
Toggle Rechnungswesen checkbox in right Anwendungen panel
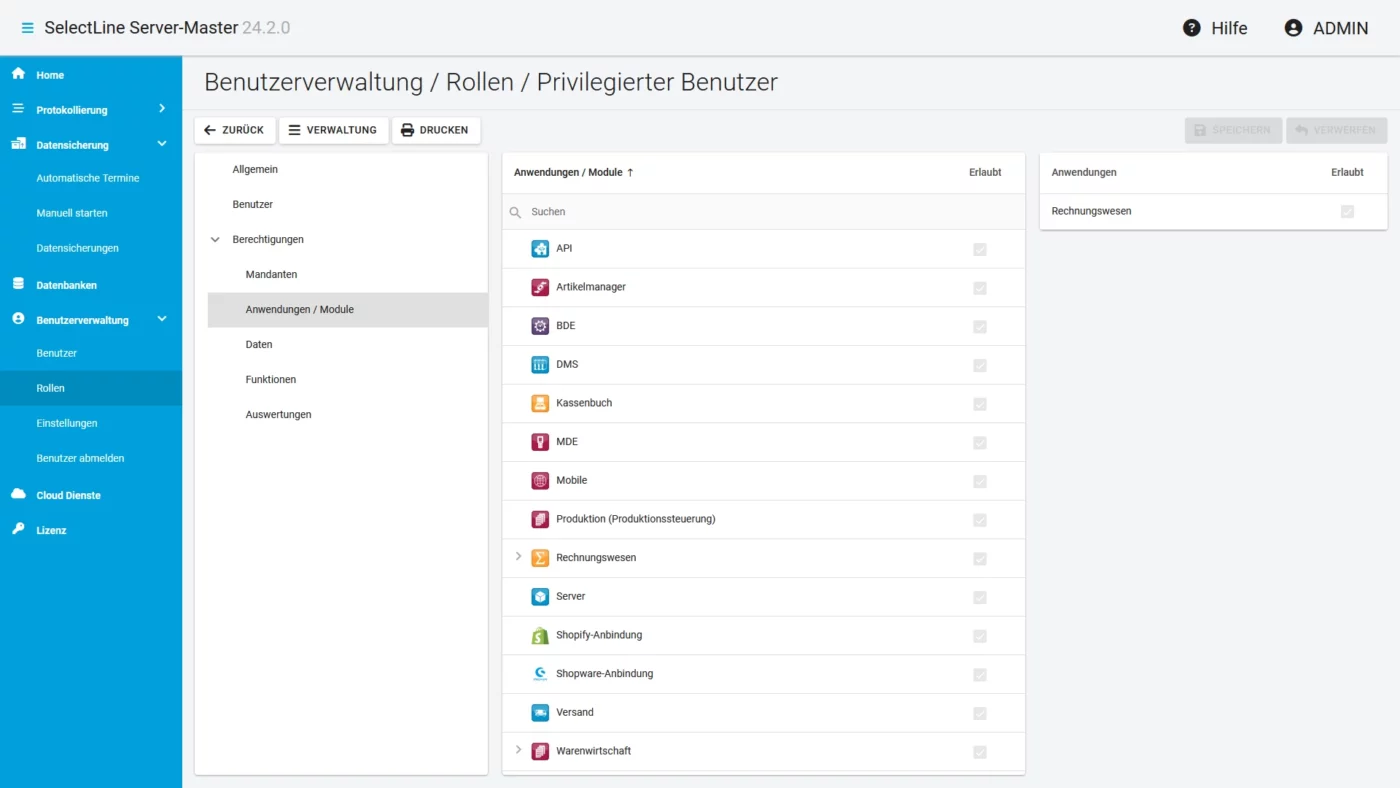[1347, 212]
